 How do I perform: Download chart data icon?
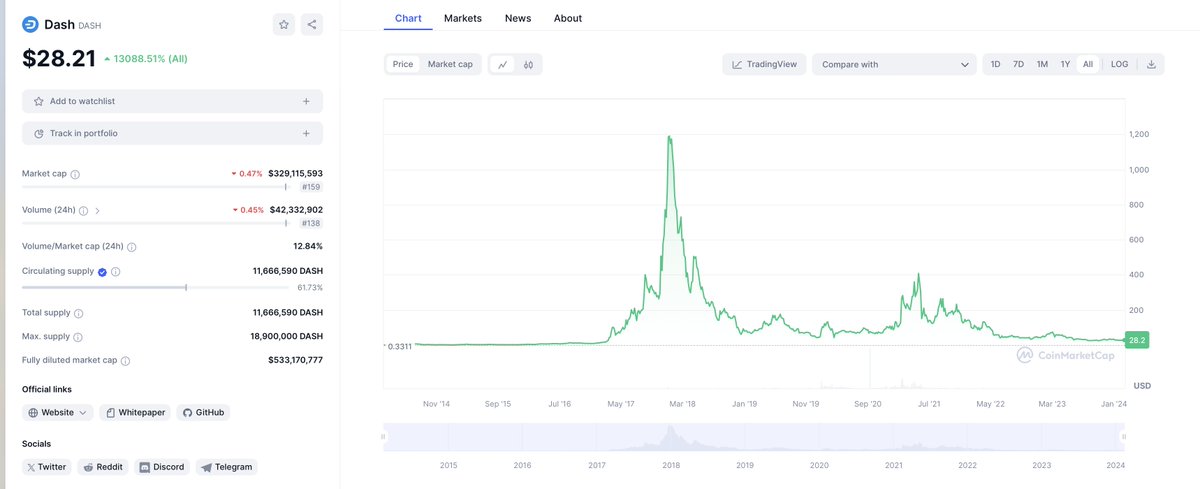[1151, 64]
